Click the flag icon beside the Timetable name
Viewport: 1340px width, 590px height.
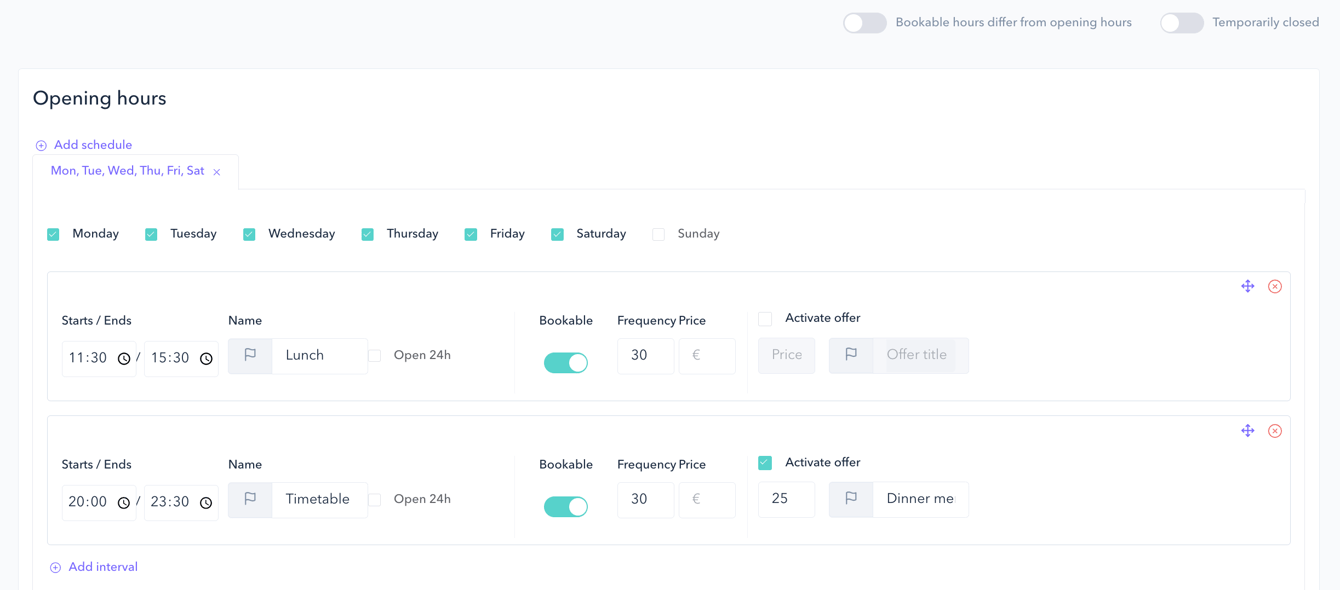click(x=252, y=499)
